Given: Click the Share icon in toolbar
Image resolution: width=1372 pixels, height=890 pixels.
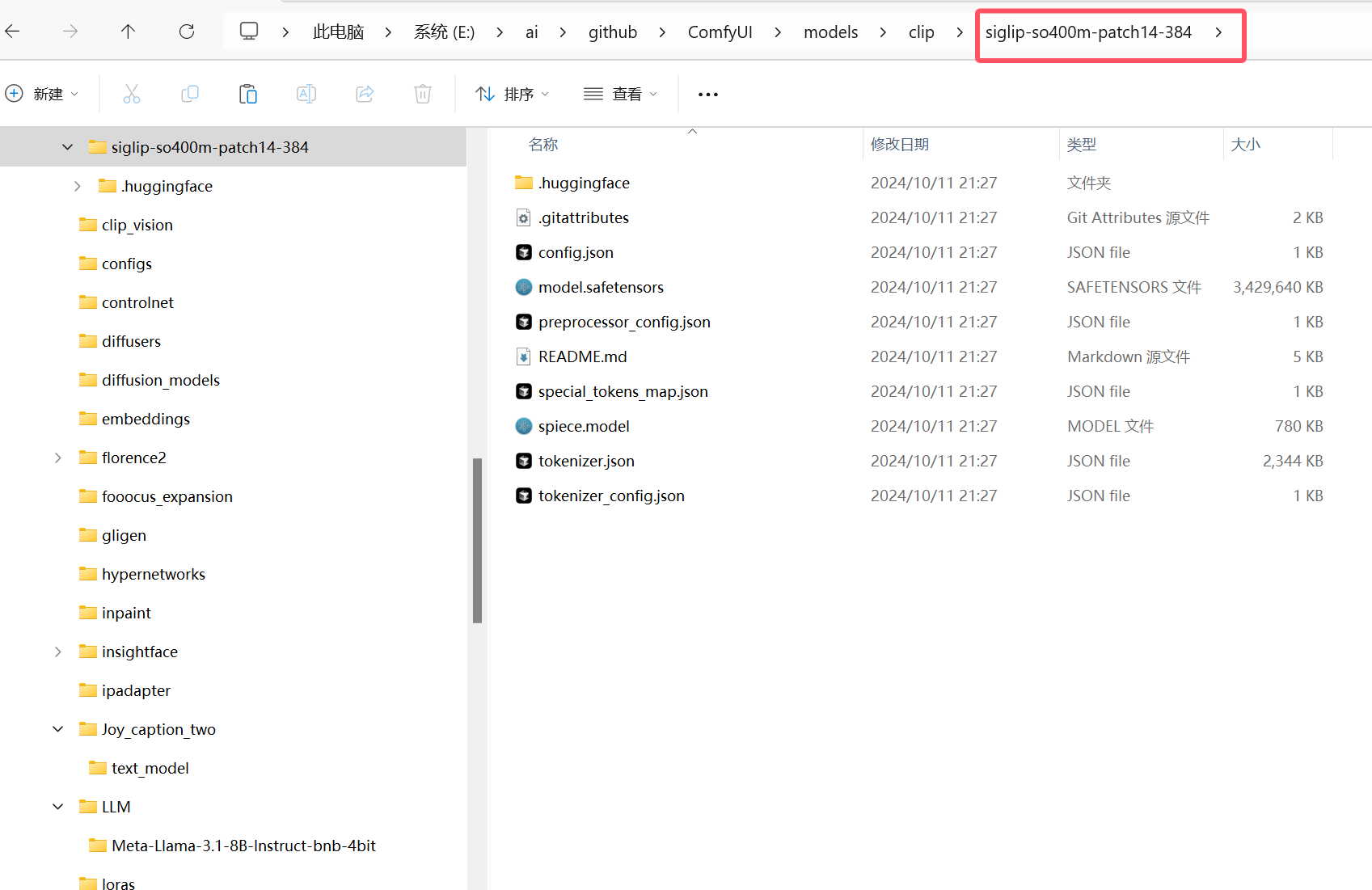Looking at the screenshot, I should tap(365, 94).
